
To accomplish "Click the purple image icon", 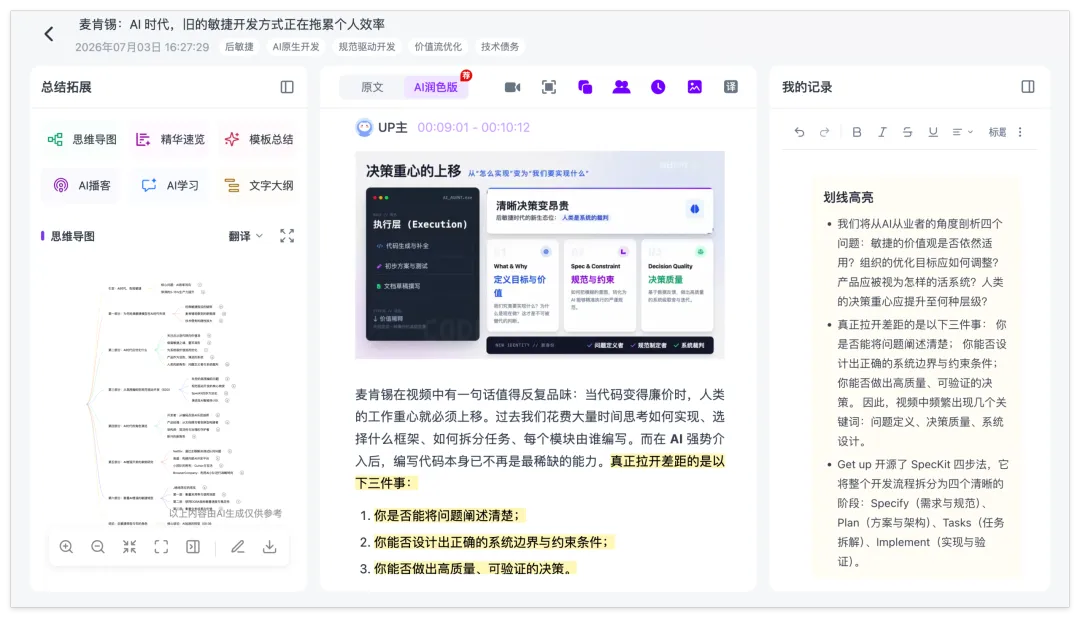I will 694,87.
